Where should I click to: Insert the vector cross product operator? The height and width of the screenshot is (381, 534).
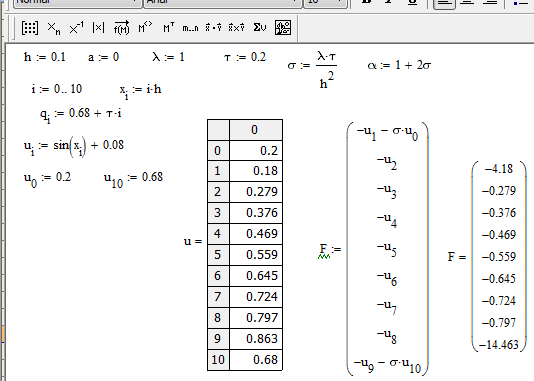[x=236, y=28]
